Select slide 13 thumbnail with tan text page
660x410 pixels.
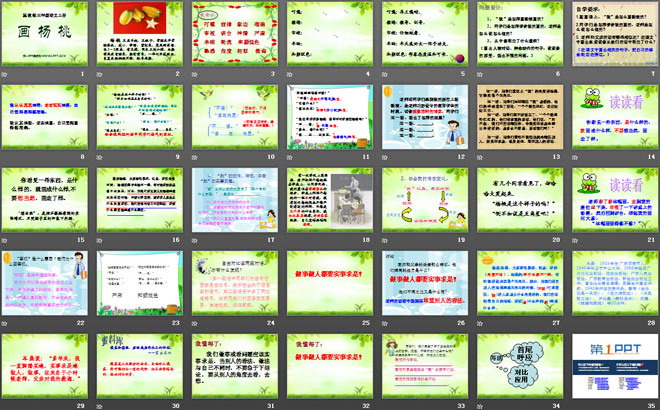click(520, 117)
